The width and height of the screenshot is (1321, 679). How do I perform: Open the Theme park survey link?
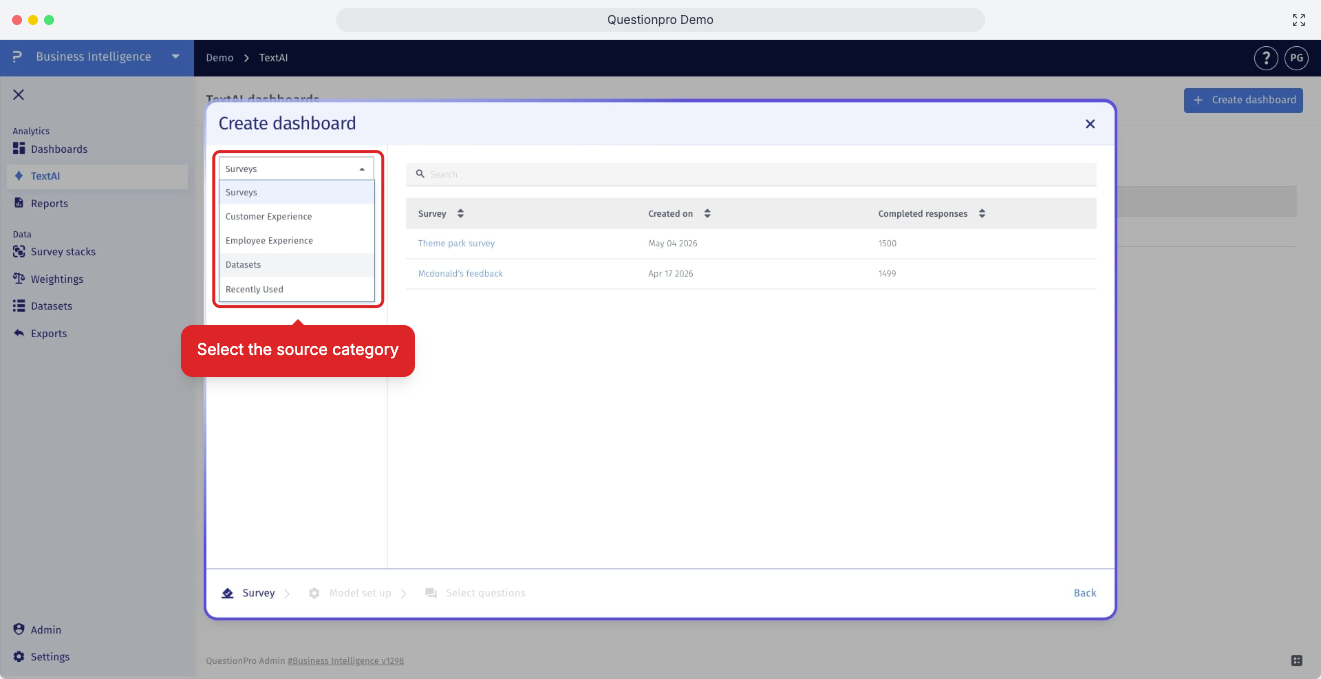456,244
